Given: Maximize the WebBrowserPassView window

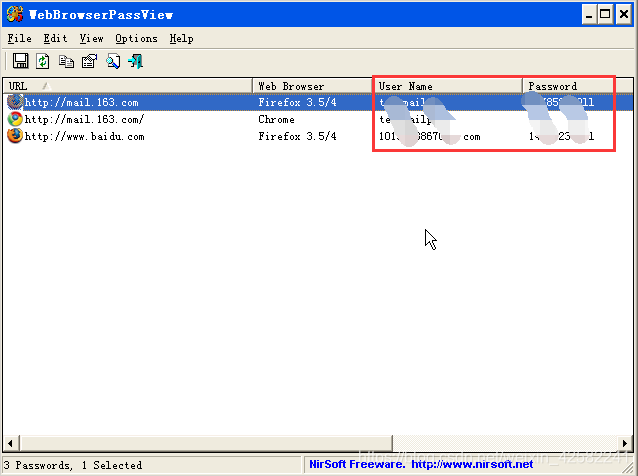Looking at the screenshot, I should pos(605,15).
